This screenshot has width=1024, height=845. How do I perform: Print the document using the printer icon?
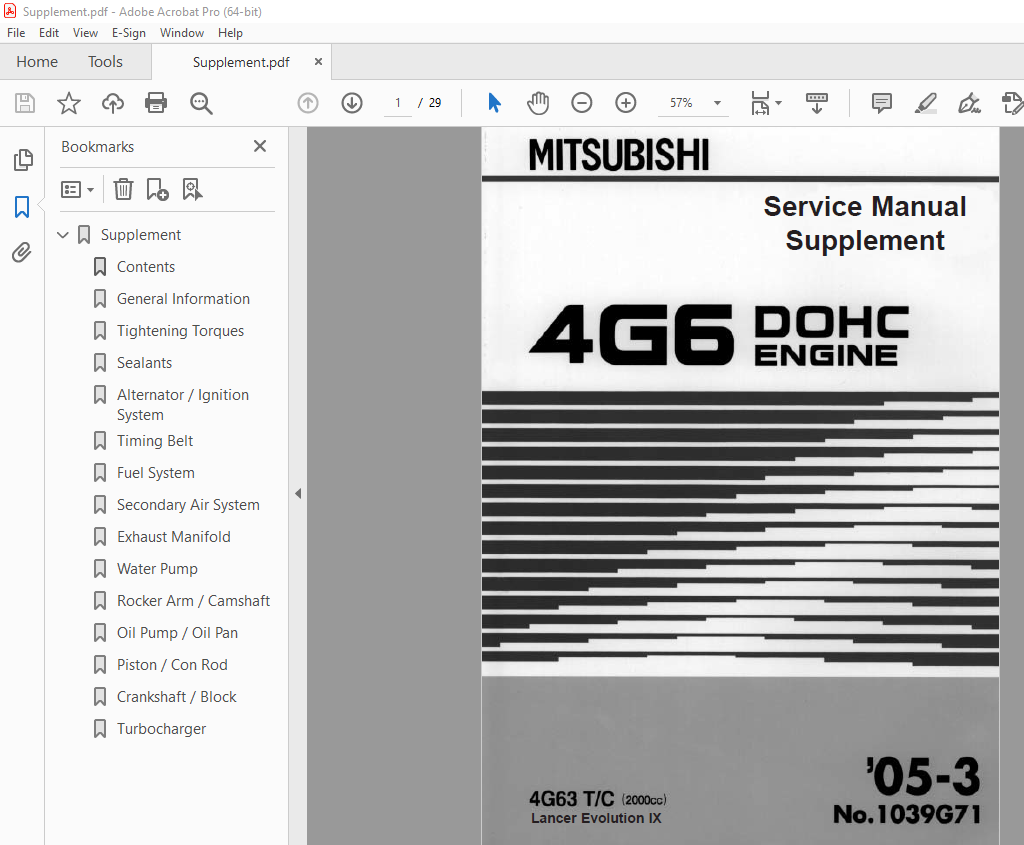click(156, 103)
